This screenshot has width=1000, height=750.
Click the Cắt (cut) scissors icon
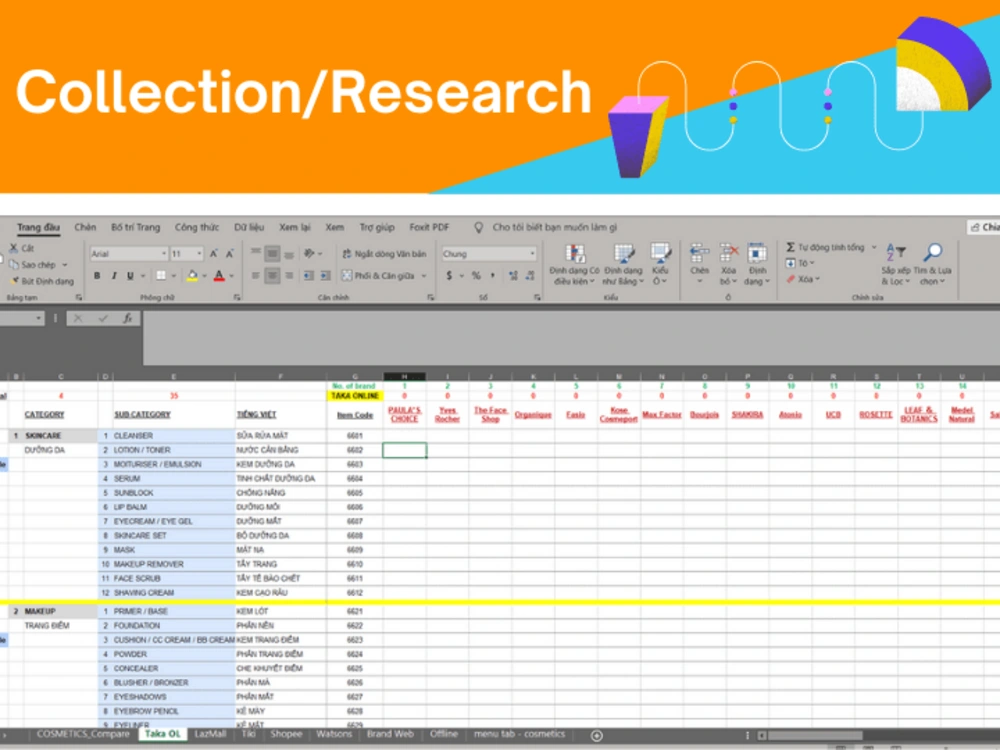[x=13, y=249]
